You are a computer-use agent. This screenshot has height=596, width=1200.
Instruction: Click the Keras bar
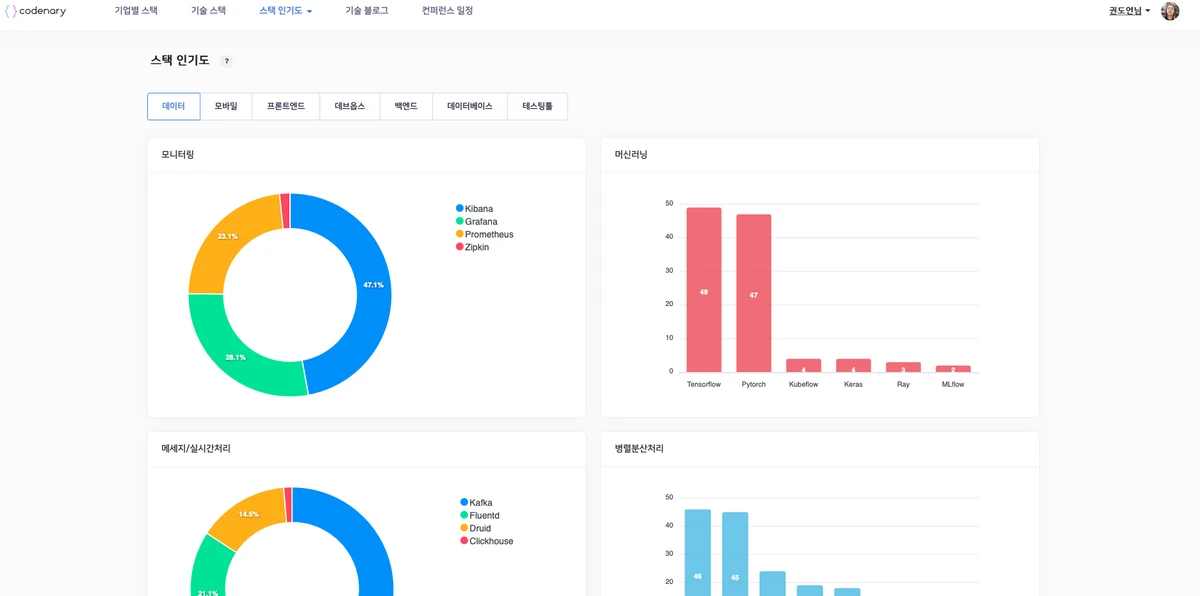coord(854,366)
